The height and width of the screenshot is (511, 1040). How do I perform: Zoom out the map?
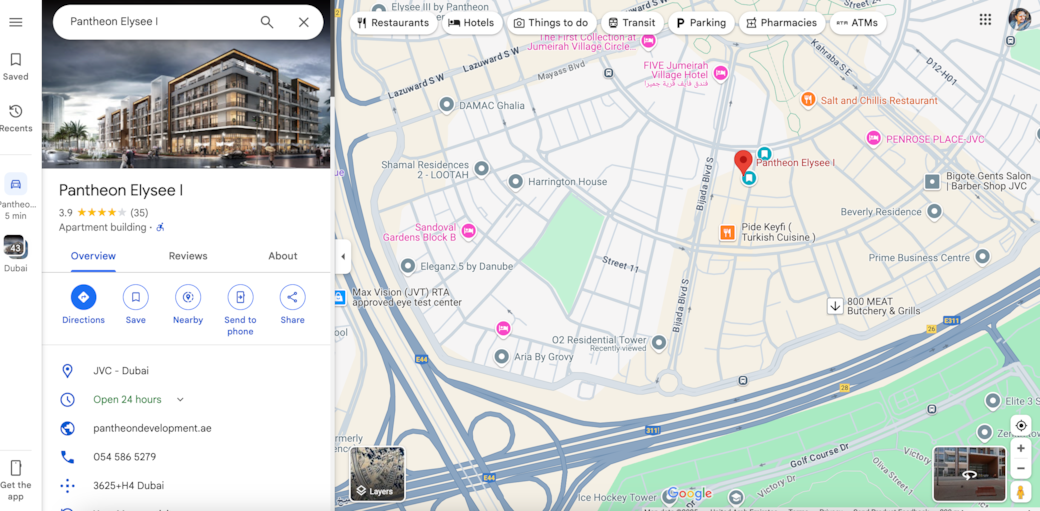(x=1021, y=469)
